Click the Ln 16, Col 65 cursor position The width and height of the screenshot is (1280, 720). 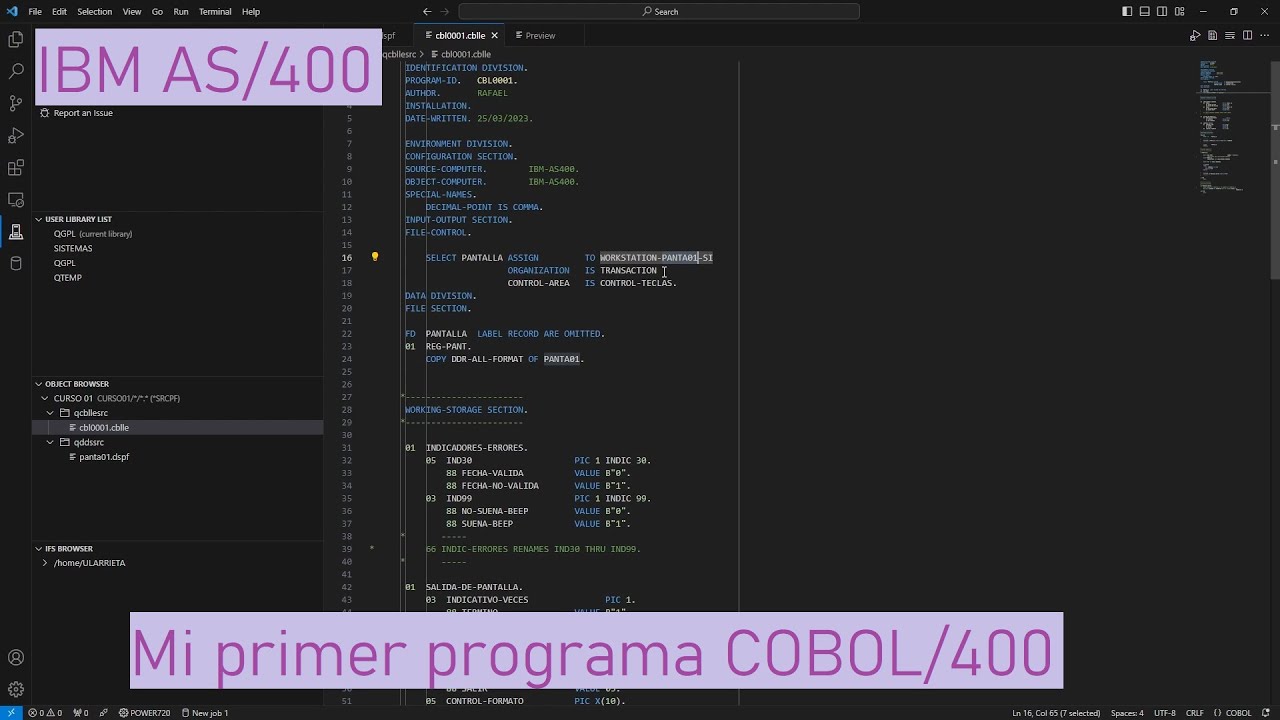(x=1056, y=713)
